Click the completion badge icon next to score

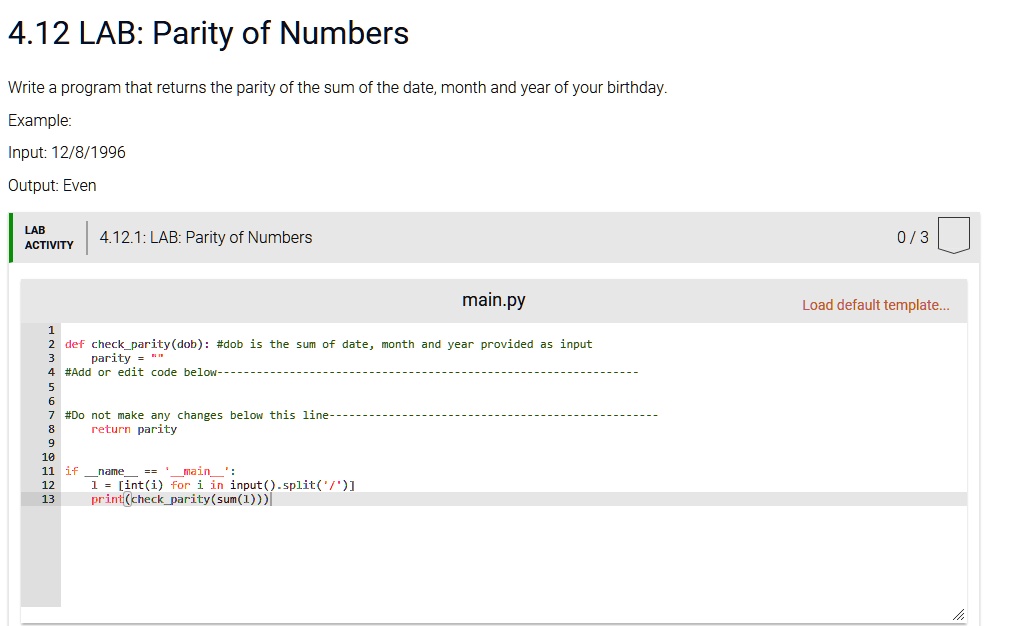(x=955, y=236)
